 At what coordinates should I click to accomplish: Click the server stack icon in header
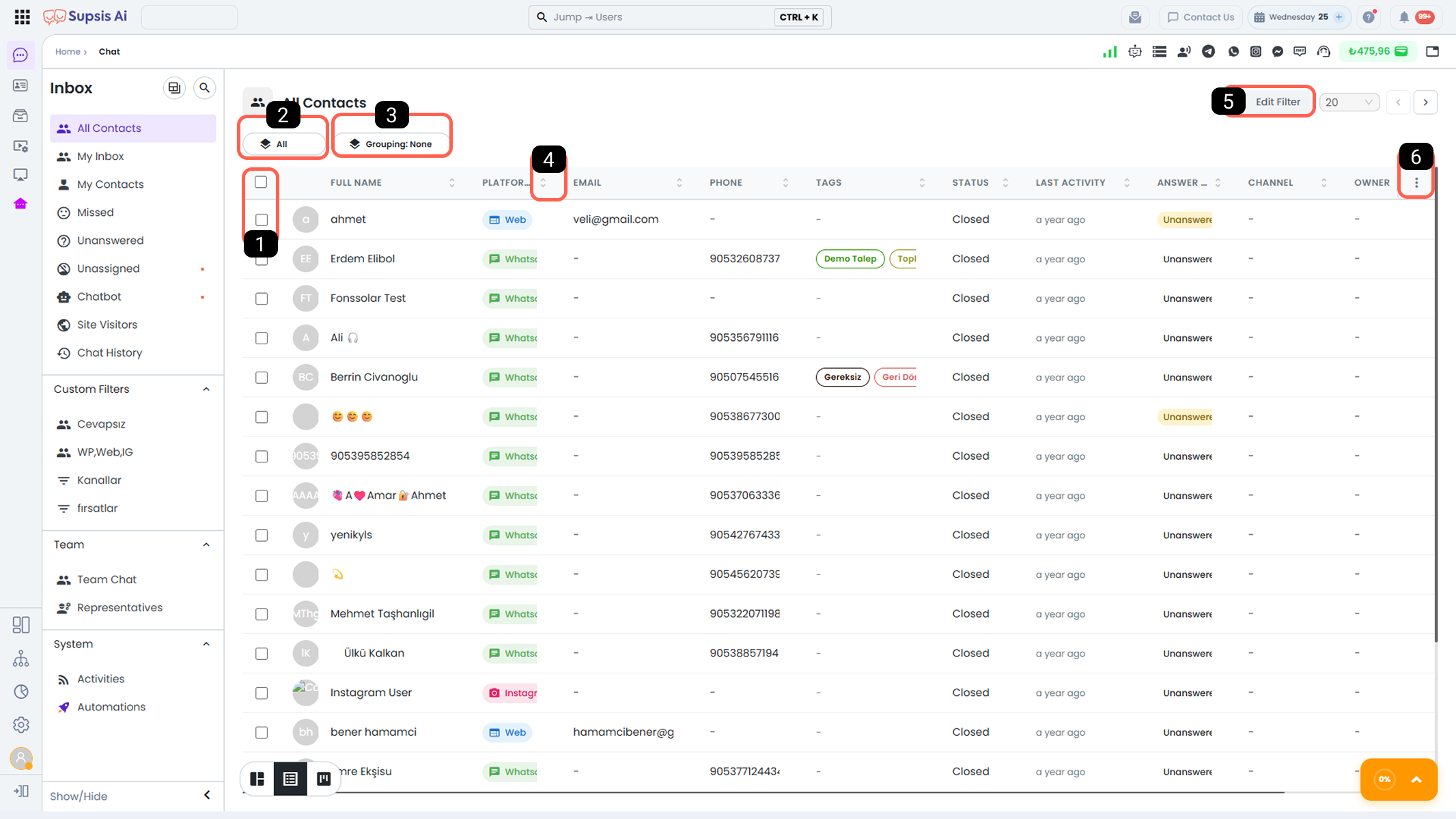(1159, 51)
